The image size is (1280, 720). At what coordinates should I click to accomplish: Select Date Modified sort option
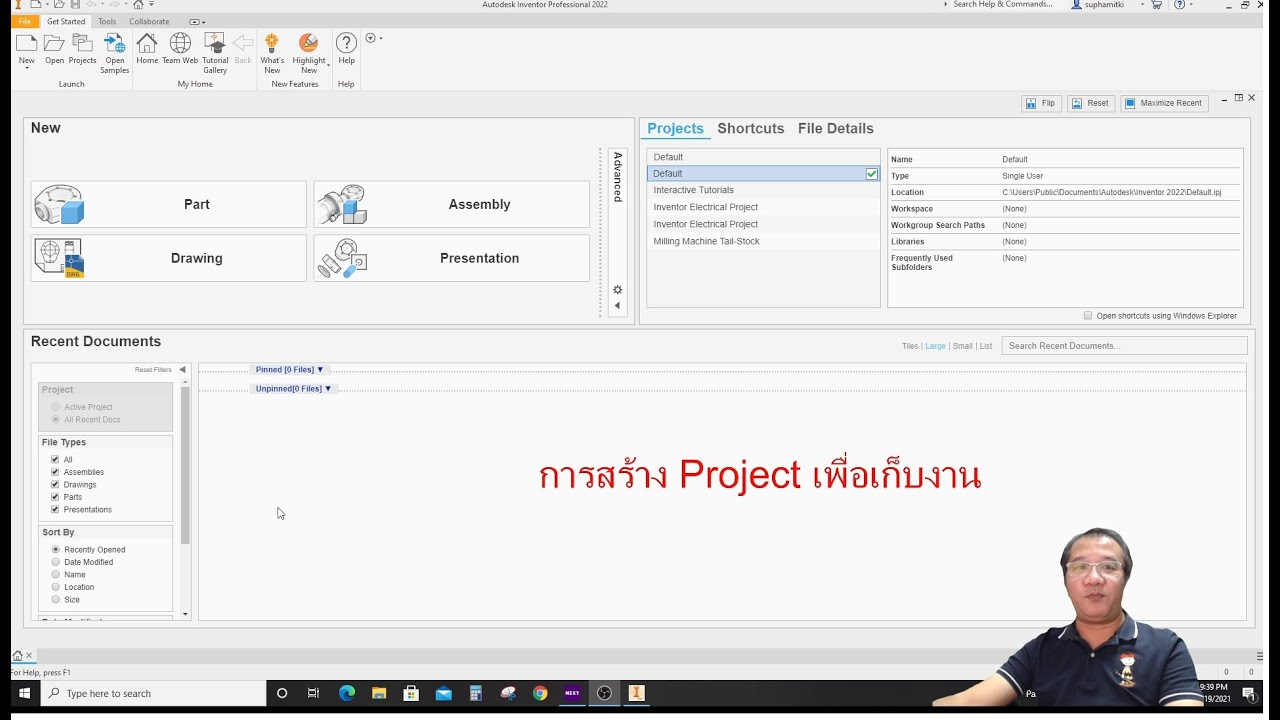(56, 562)
